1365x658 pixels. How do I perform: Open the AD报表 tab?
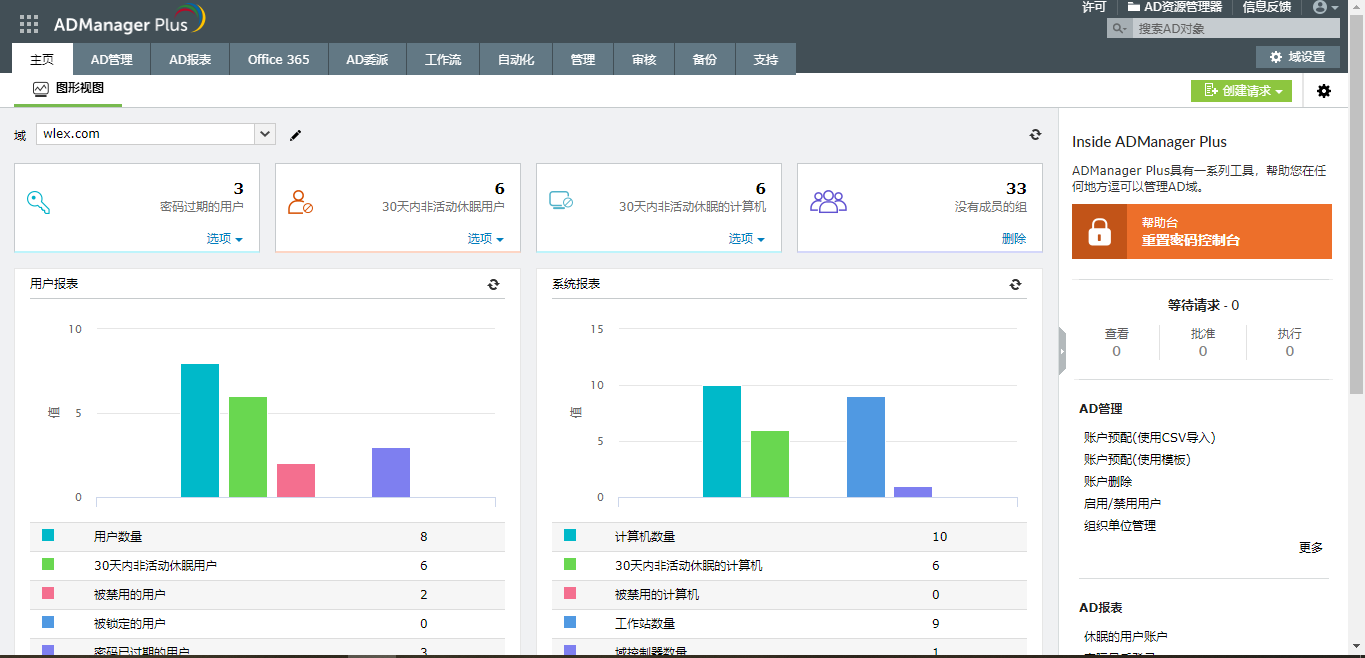point(190,59)
